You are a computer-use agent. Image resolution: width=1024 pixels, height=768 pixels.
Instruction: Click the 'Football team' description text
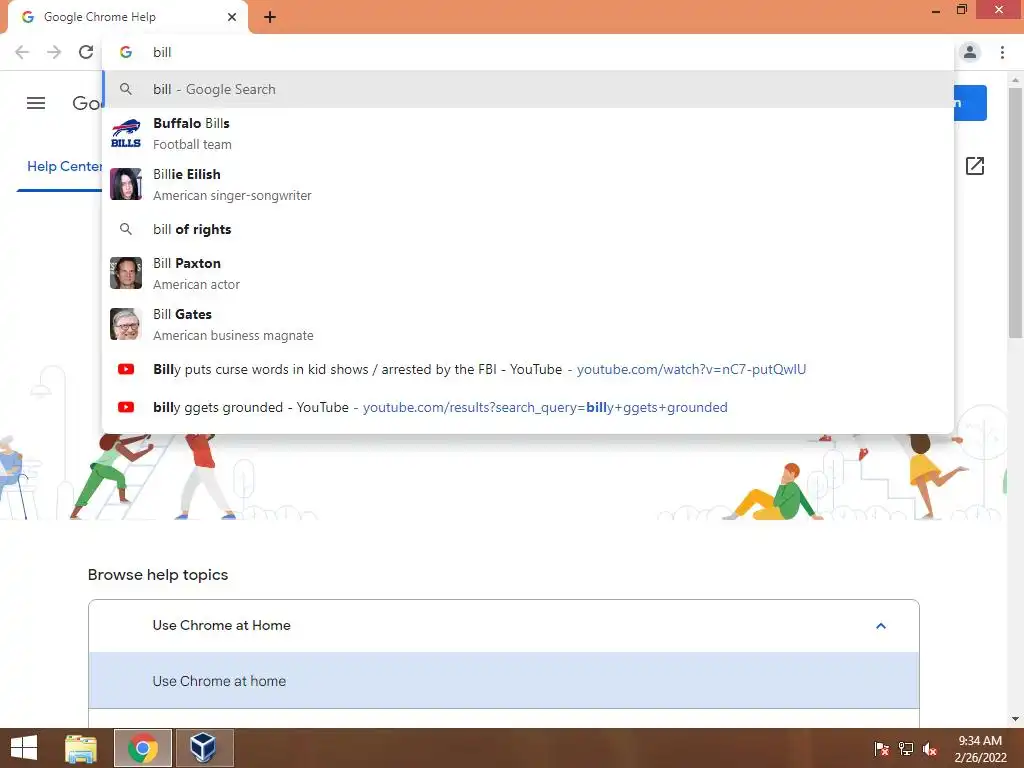(192, 144)
